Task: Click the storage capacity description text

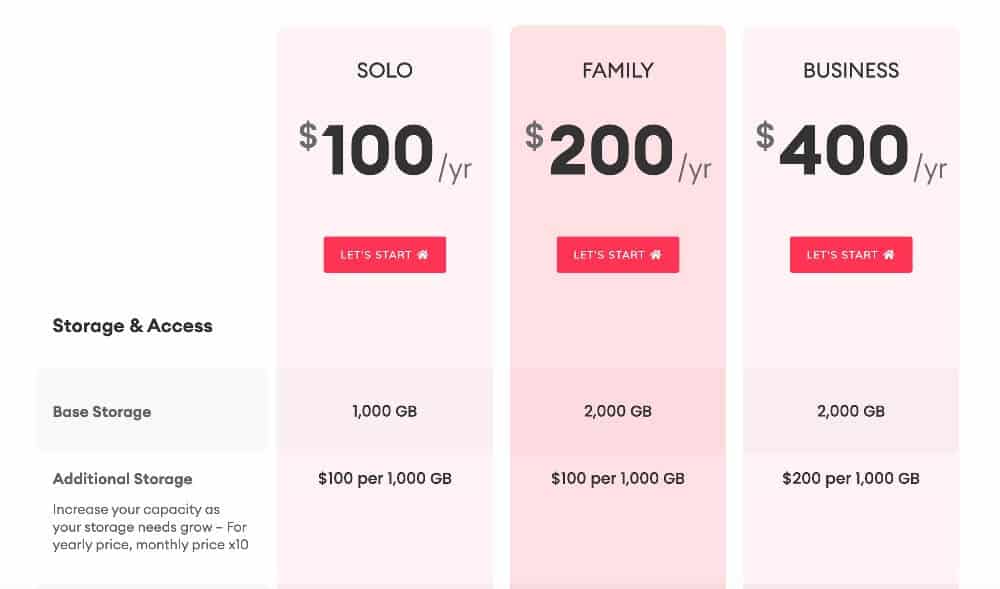Action: click(148, 527)
